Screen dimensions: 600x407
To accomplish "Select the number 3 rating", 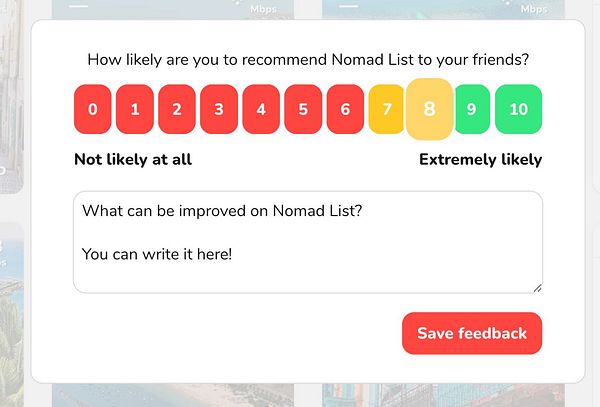I will click(x=219, y=109).
